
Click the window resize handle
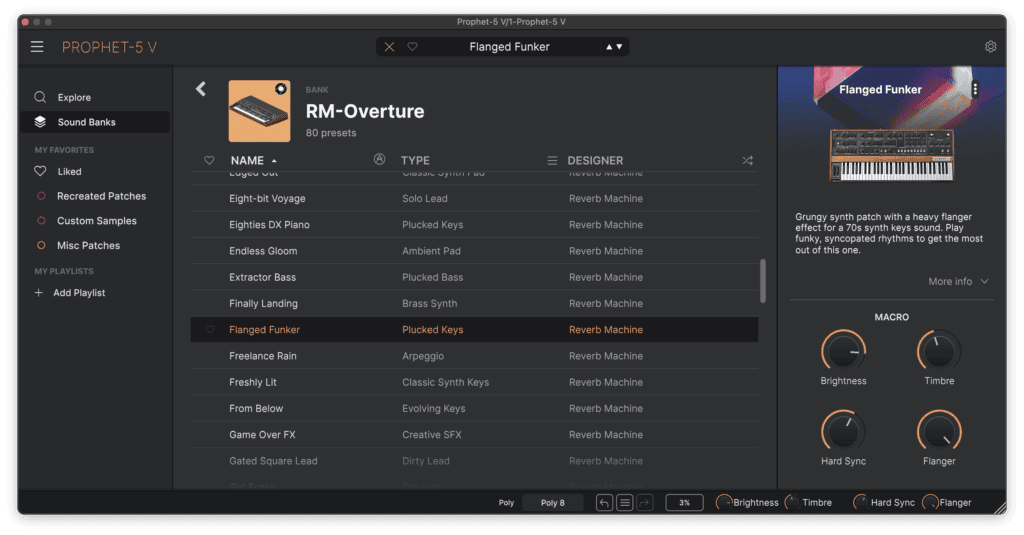pos(999,508)
